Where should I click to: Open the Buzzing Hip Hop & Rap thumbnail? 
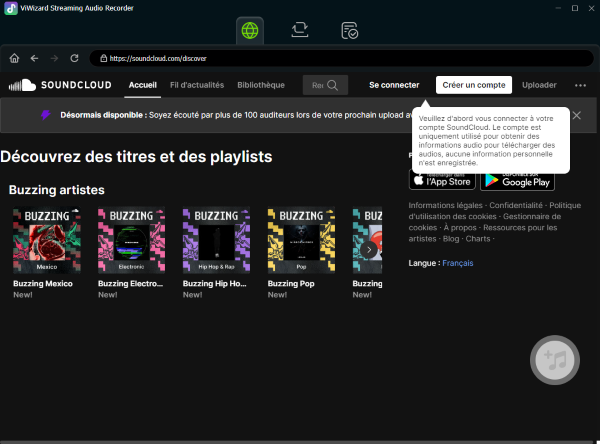click(x=216, y=240)
